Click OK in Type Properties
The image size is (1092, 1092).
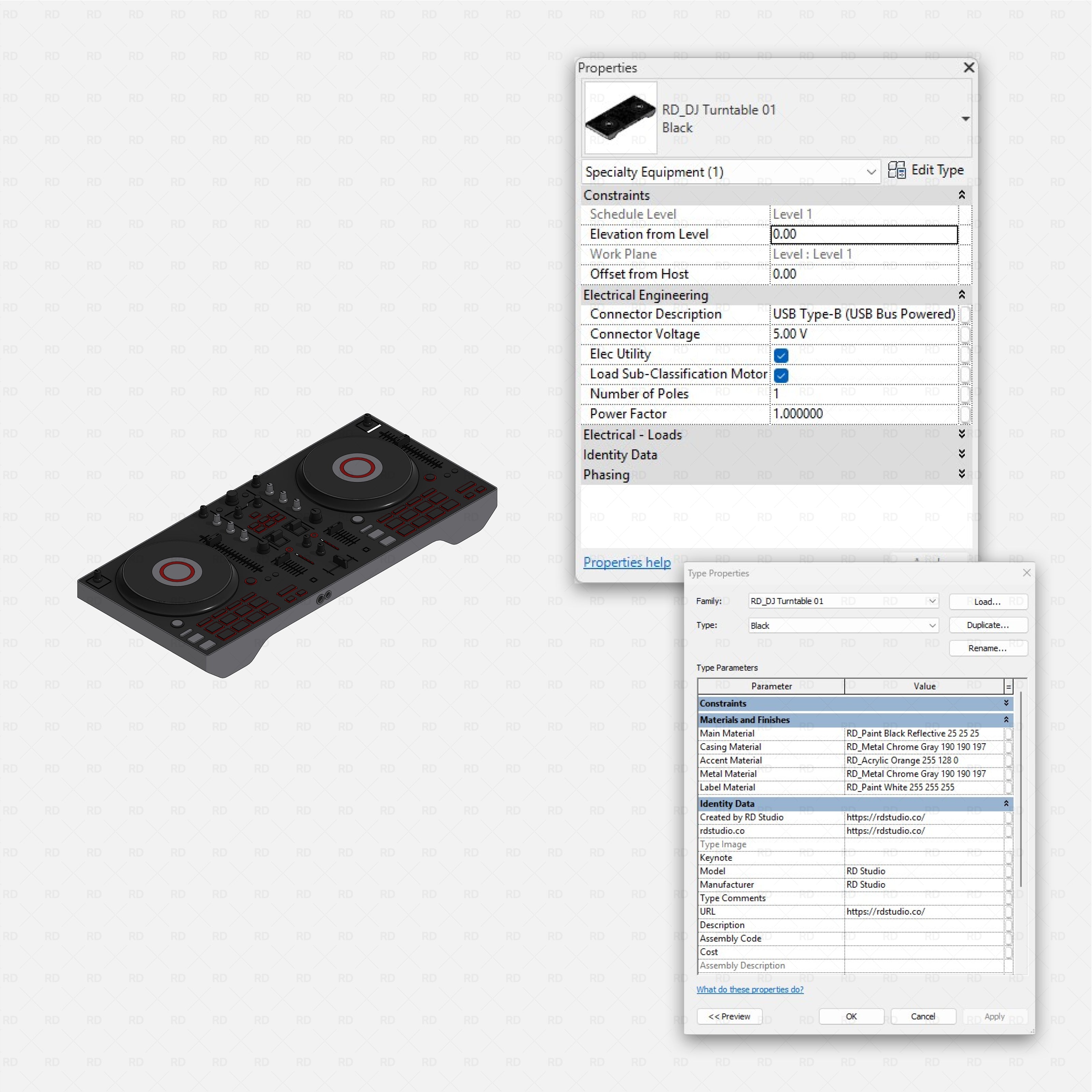(x=851, y=1016)
